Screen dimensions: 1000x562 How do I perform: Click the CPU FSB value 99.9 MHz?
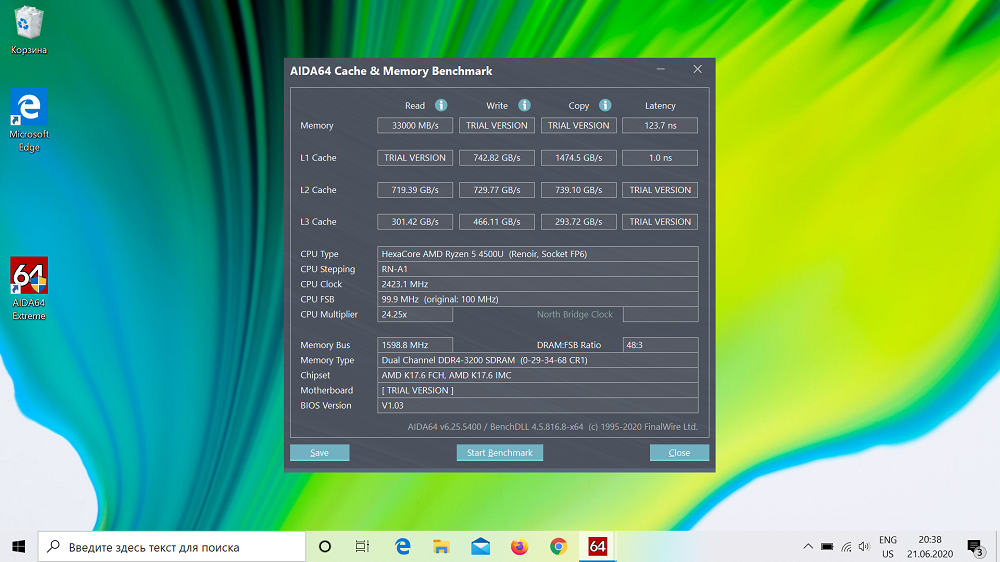[x=538, y=299]
